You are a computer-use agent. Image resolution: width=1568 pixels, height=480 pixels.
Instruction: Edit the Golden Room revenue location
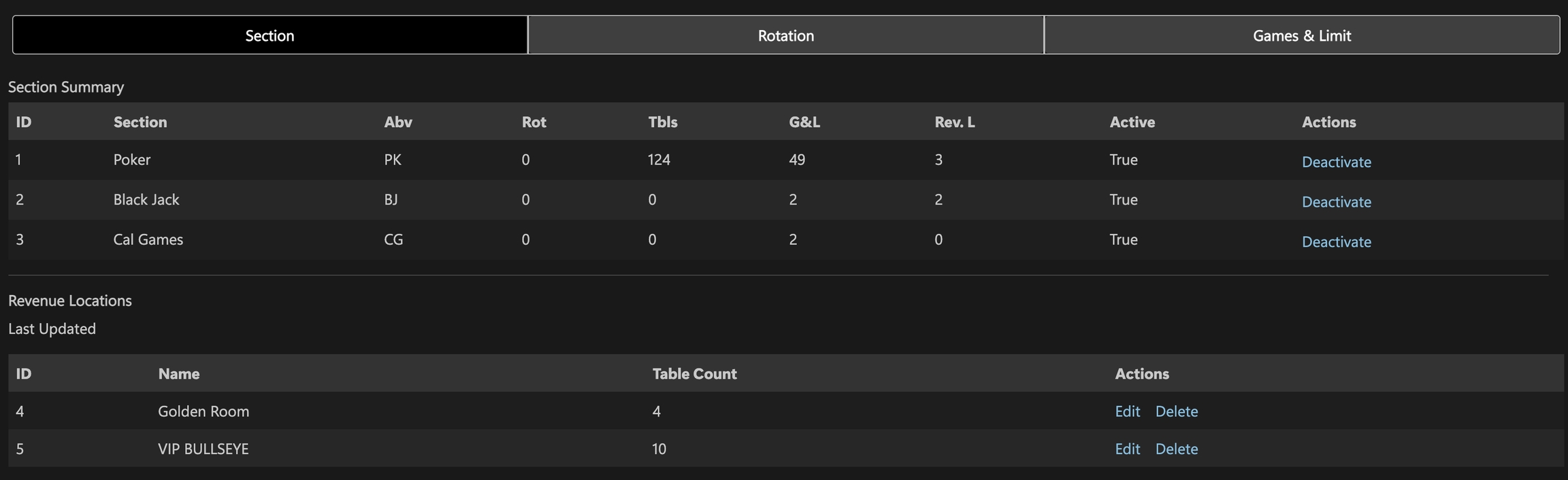pyautogui.click(x=1127, y=411)
